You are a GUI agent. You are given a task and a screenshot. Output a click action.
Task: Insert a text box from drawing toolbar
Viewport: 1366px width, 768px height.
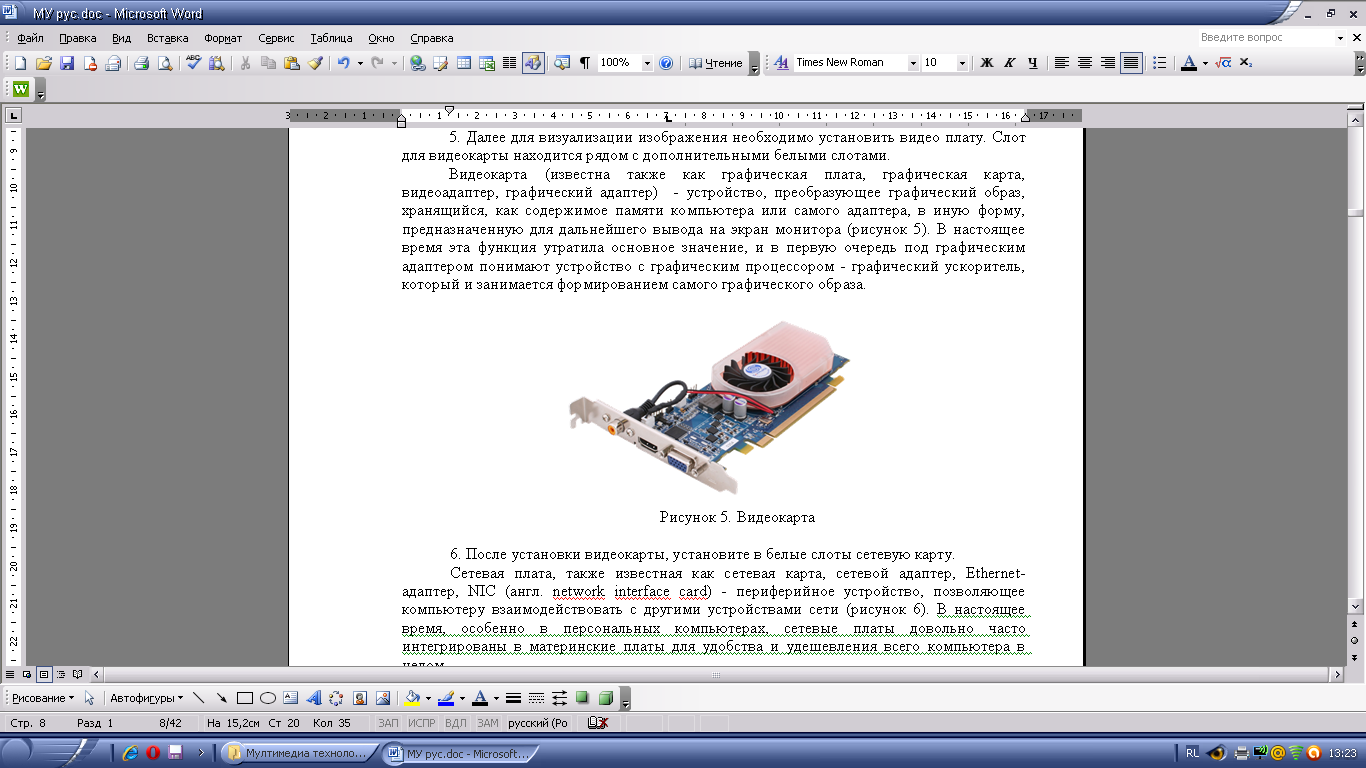point(290,698)
